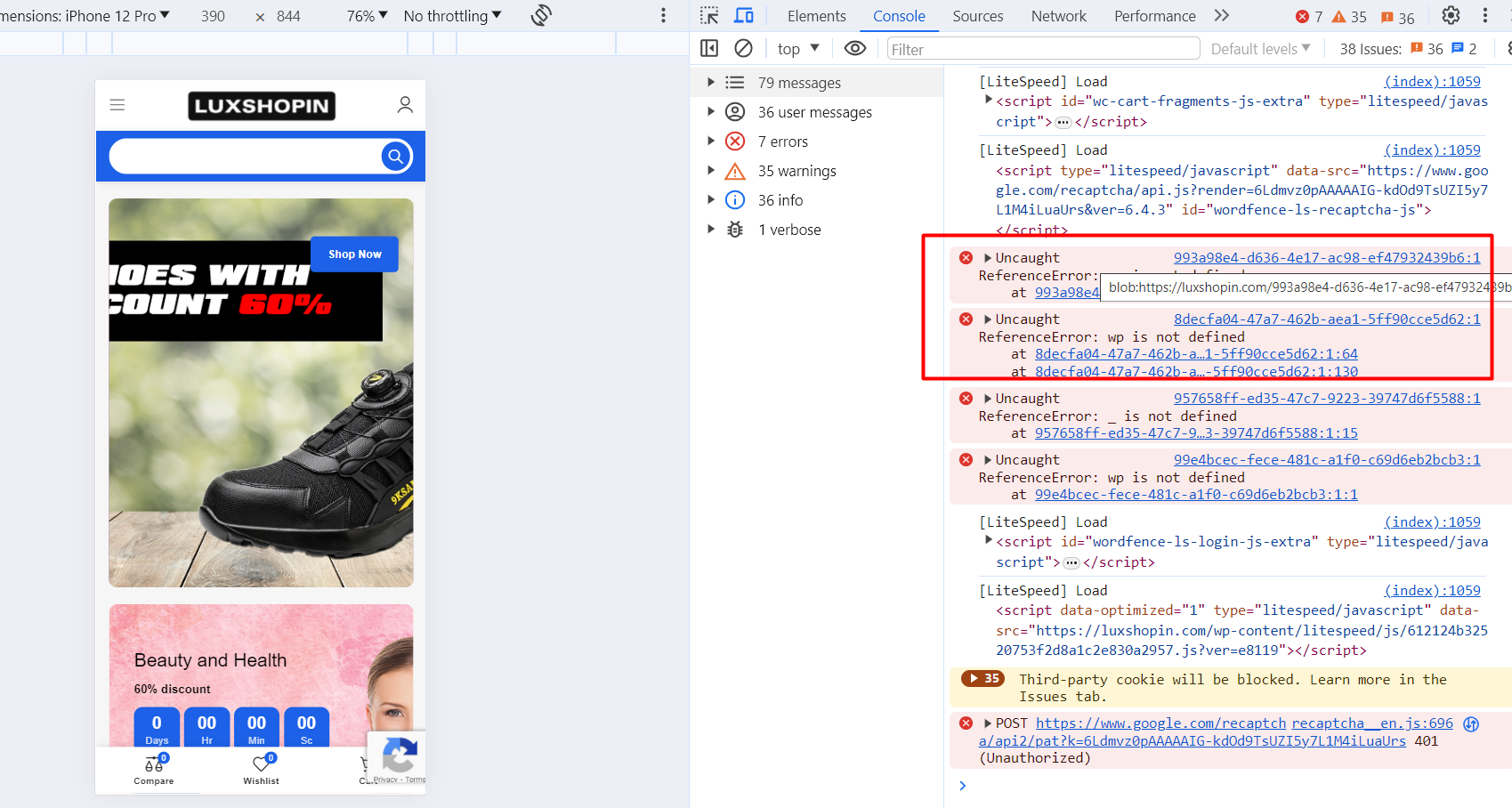Open link 957658ff-ed35-47c7-9223-39747d6f5588:1

pos(1327,399)
